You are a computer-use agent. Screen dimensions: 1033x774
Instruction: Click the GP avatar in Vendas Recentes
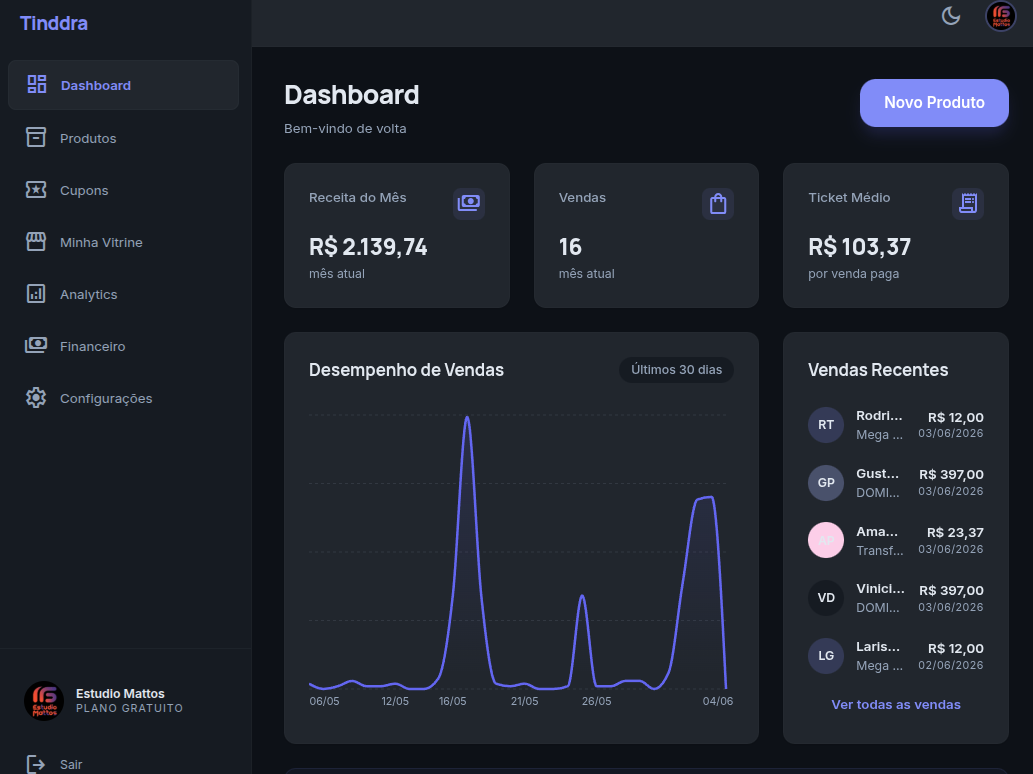coord(826,483)
